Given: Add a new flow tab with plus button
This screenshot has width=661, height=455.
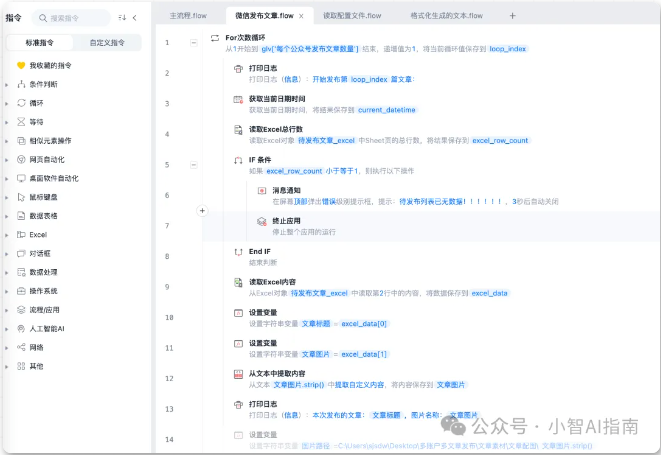Looking at the screenshot, I should pyautogui.click(x=512, y=16).
